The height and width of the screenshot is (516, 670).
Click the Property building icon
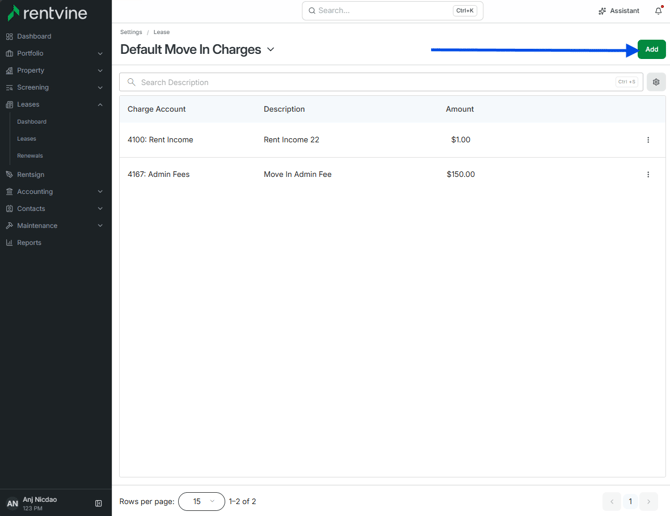pos(9,70)
